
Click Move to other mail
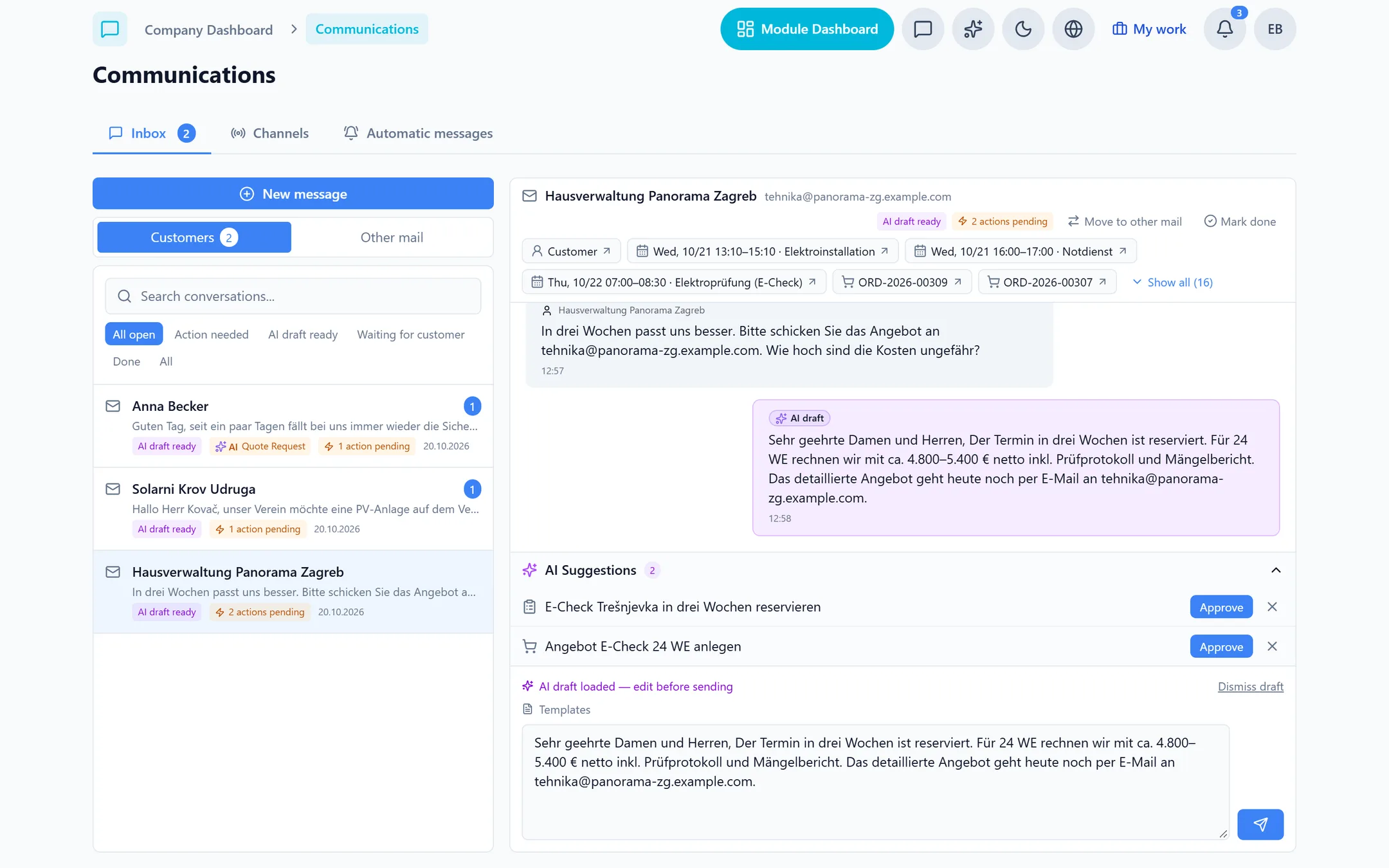[1125, 221]
